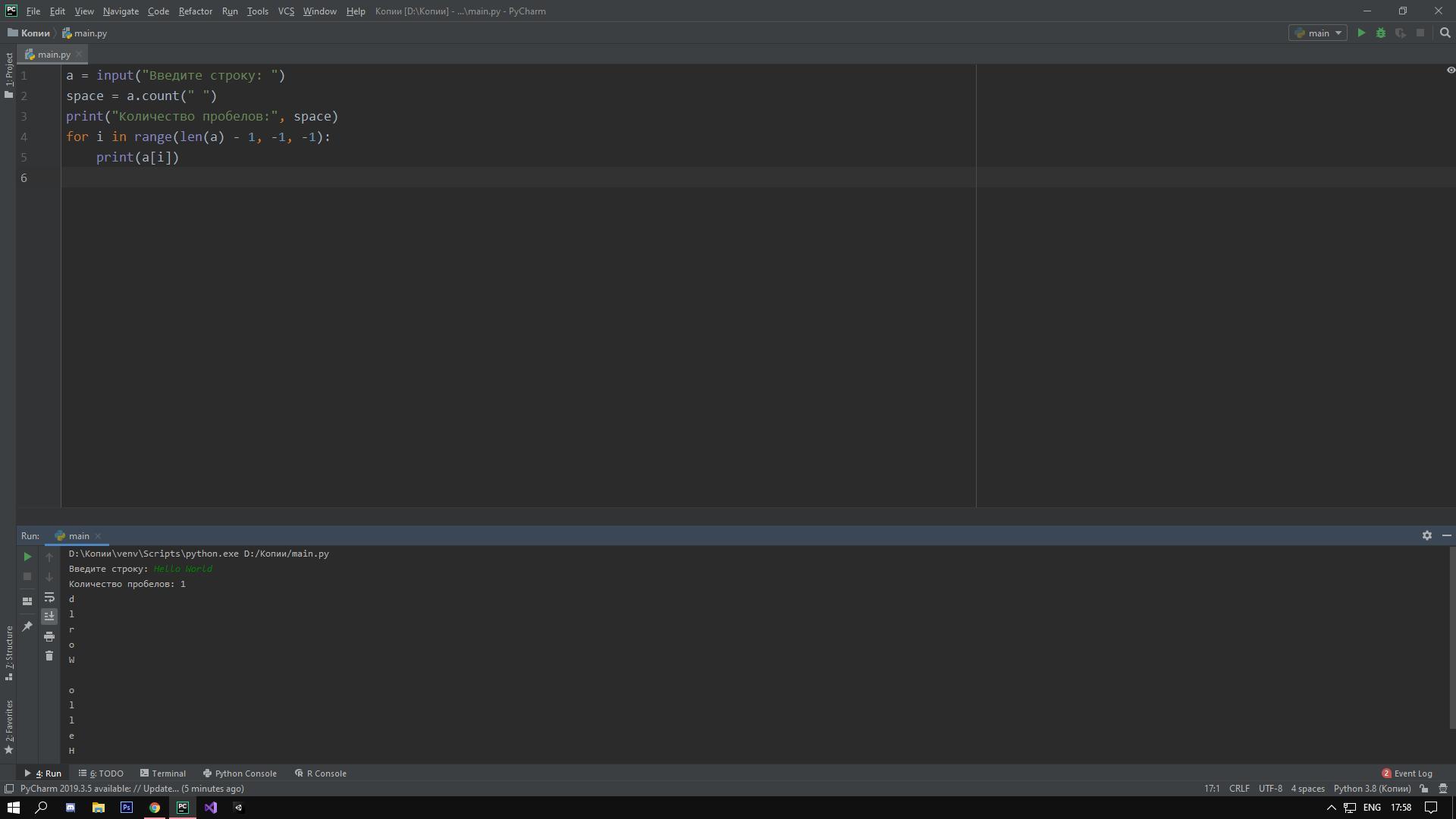1456x819 pixels.
Task: Open the Window menu
Action: coord(319,11)
